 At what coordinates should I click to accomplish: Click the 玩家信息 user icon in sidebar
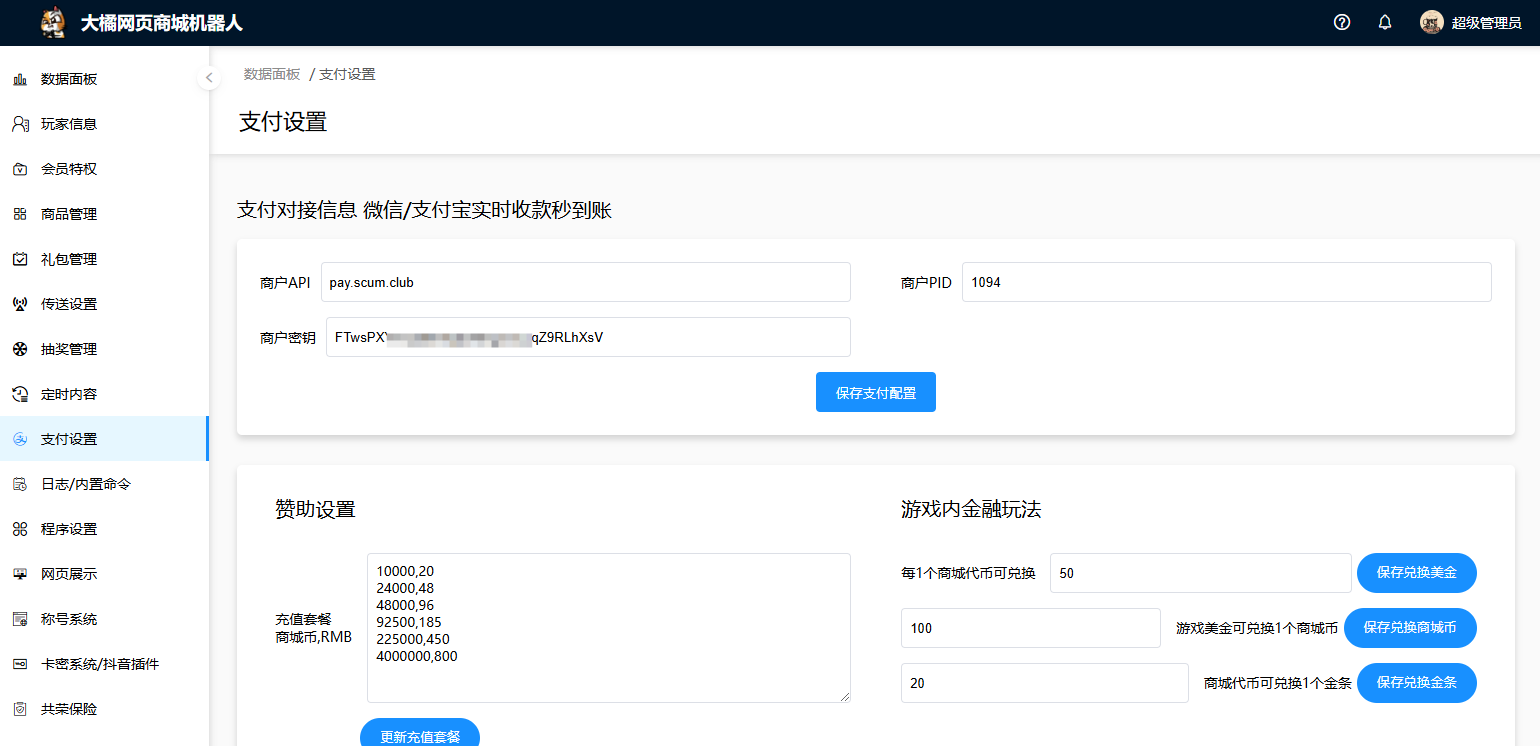click(20, 124)
